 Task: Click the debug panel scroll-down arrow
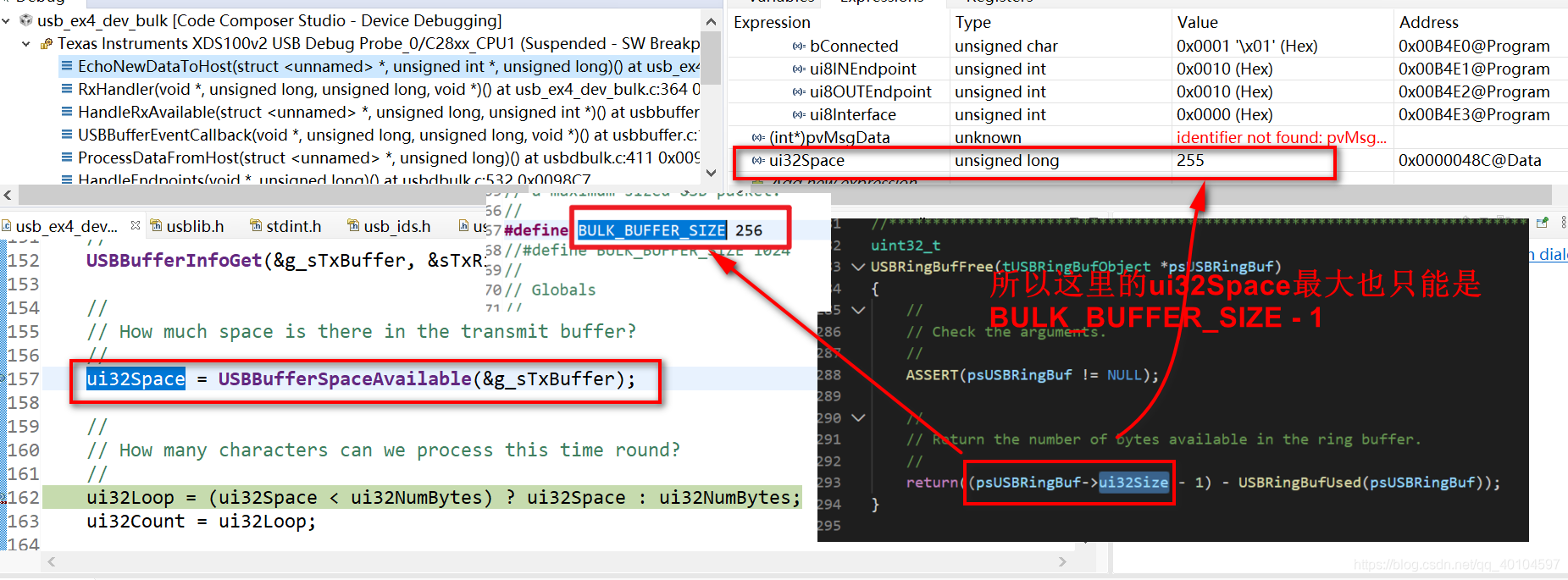711,173
